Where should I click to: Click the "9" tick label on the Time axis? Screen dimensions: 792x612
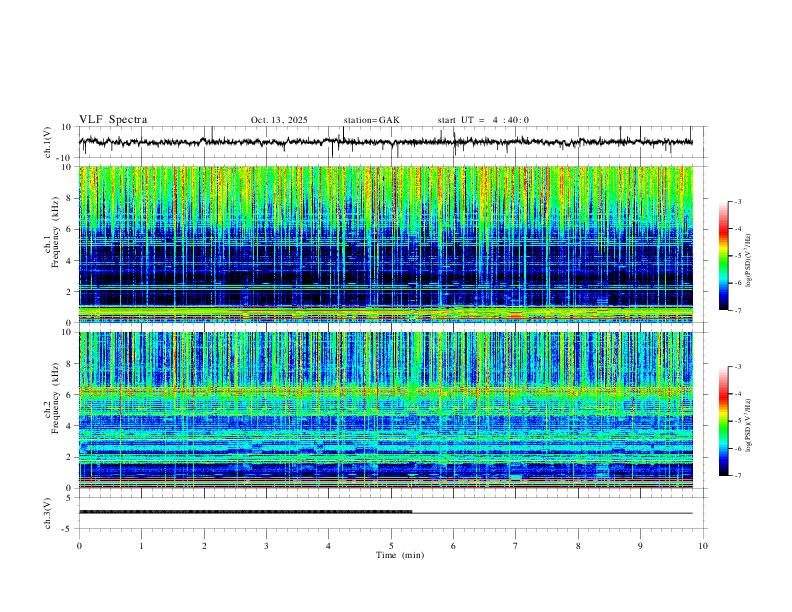point(640,546)
